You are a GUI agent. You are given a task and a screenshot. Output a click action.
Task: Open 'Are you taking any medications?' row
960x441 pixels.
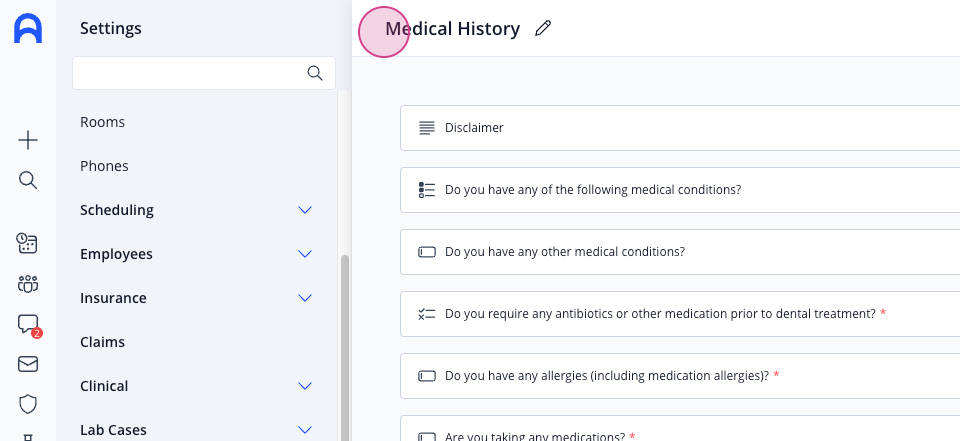tap(680, 429)
